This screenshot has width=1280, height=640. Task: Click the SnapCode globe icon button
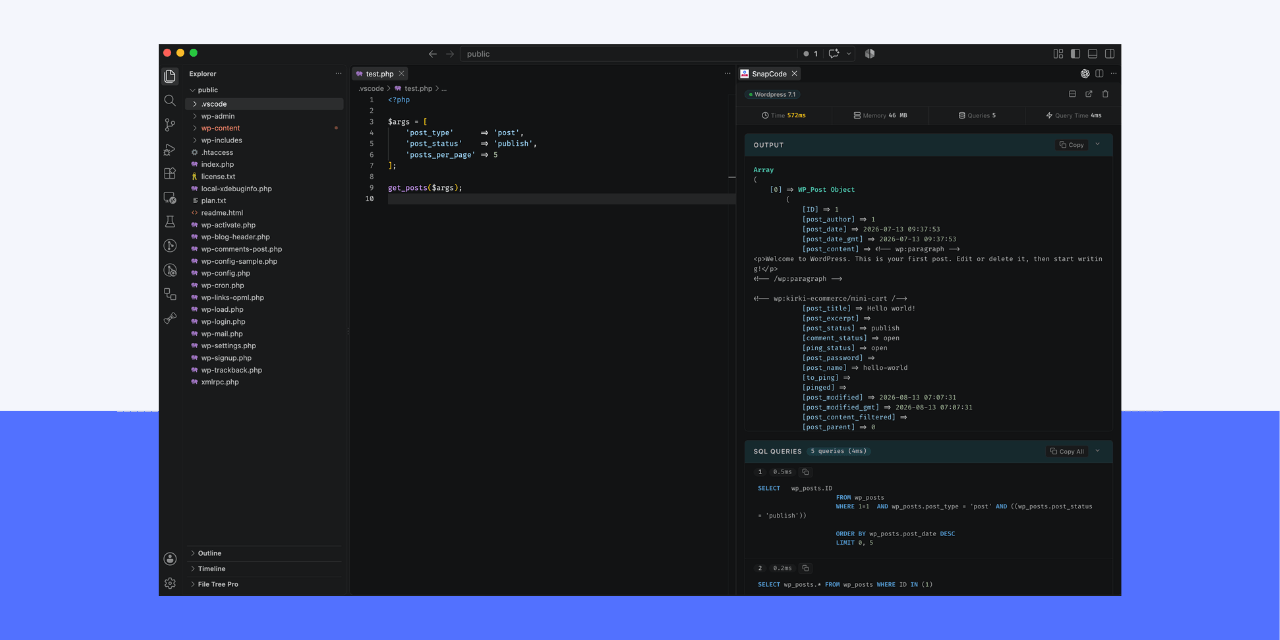[x=1085, y=73]
